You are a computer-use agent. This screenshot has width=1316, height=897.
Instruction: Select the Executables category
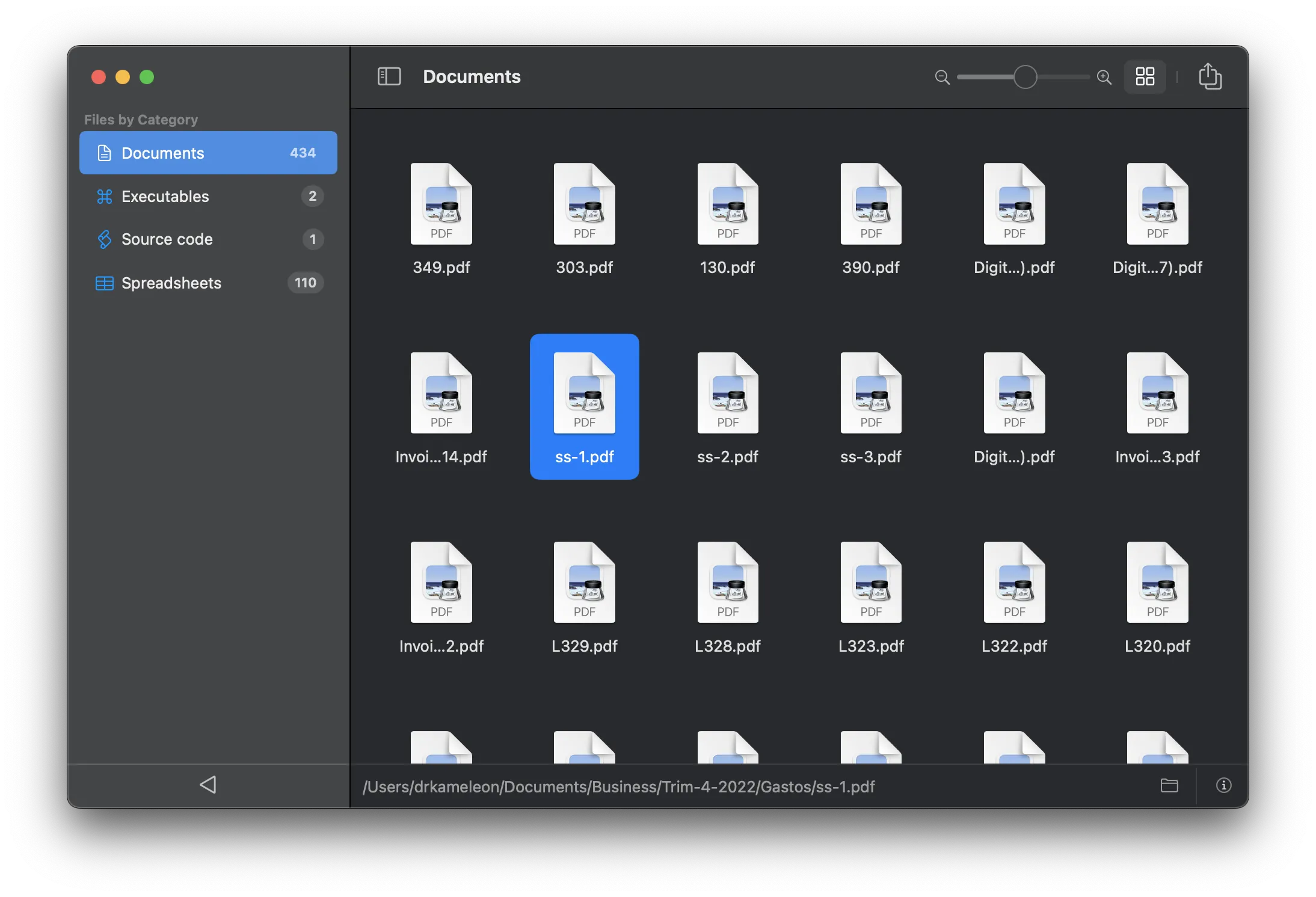pyautogui.click(x=208, y=197)
